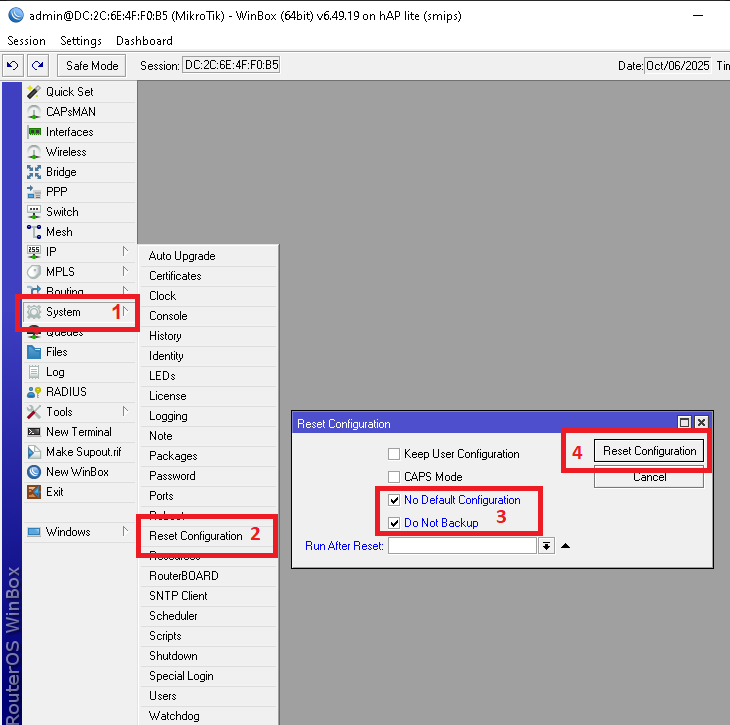Click the Safe Mode button
This screenshot has width=730, height=725.
click(92, 65)
